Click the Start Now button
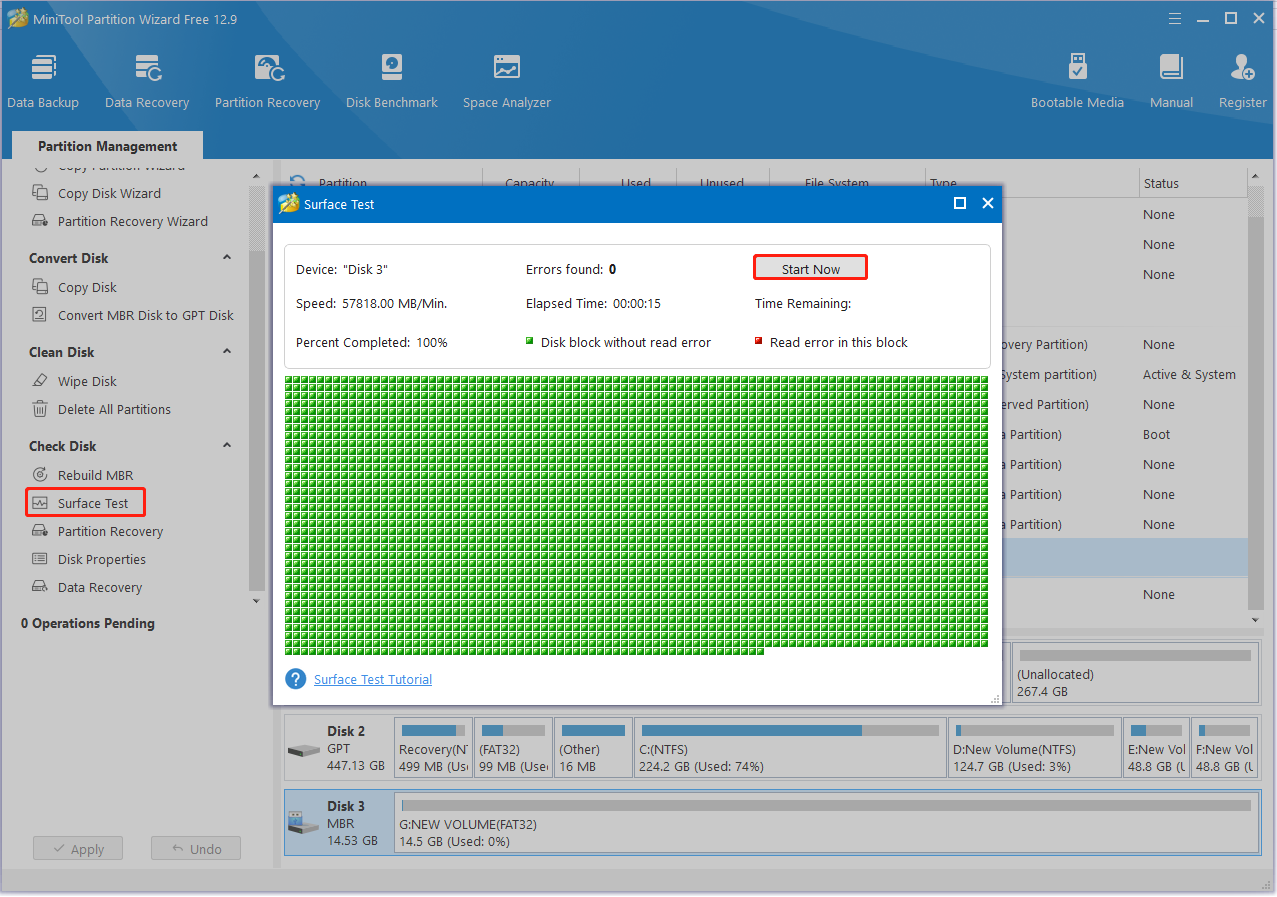Viewport: 1277px width, 897px height. click(x=811, y=268)
